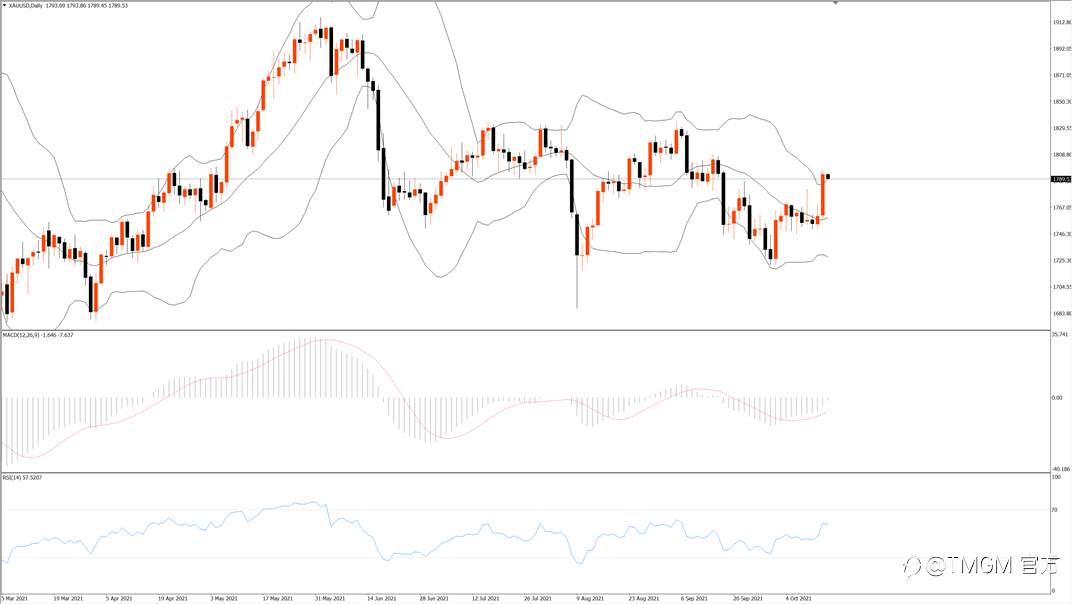1072x604 pixels.
Task: Click the 1683.80 price scale label
Action: 1062,313
